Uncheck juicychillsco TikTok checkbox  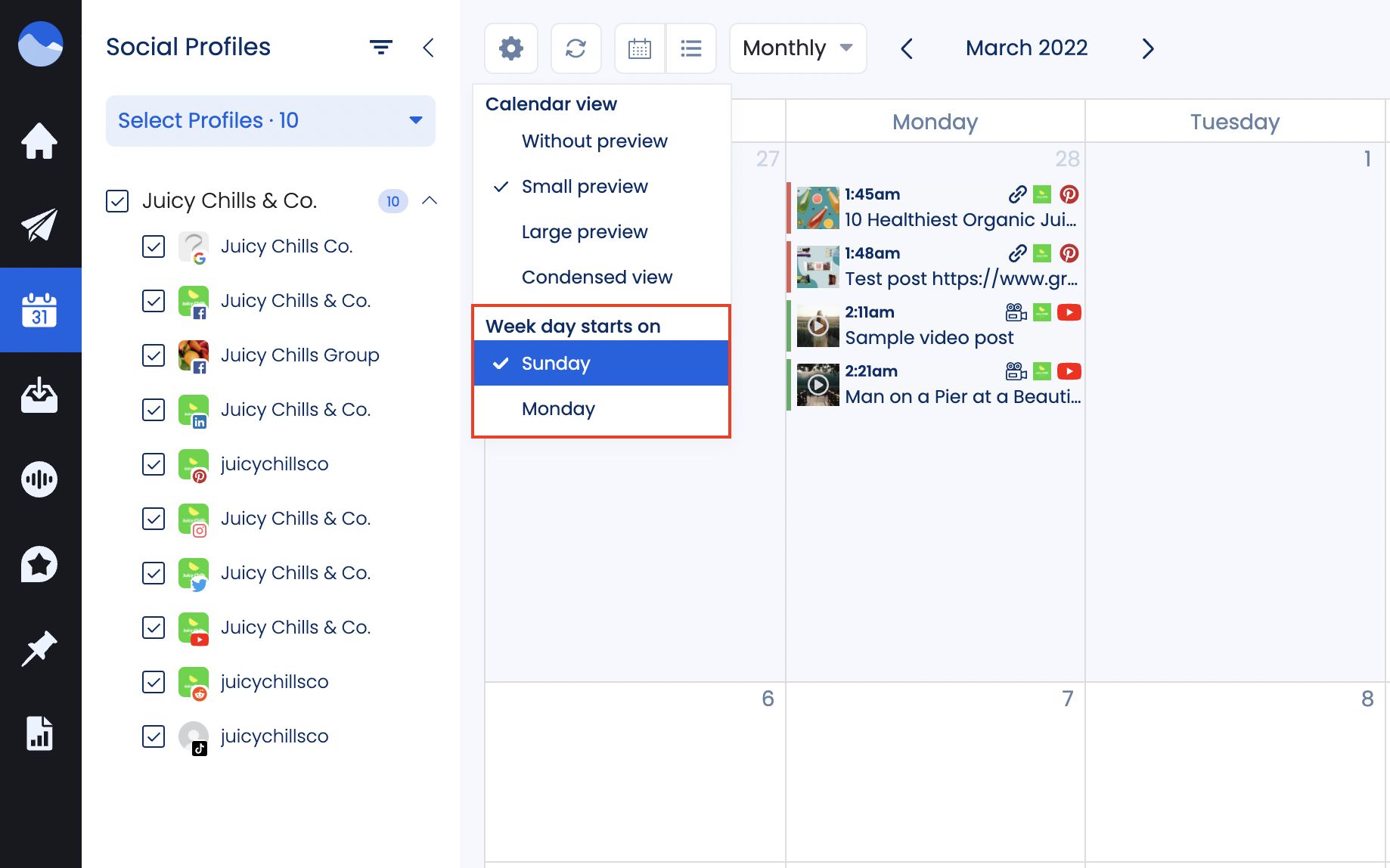154,736
